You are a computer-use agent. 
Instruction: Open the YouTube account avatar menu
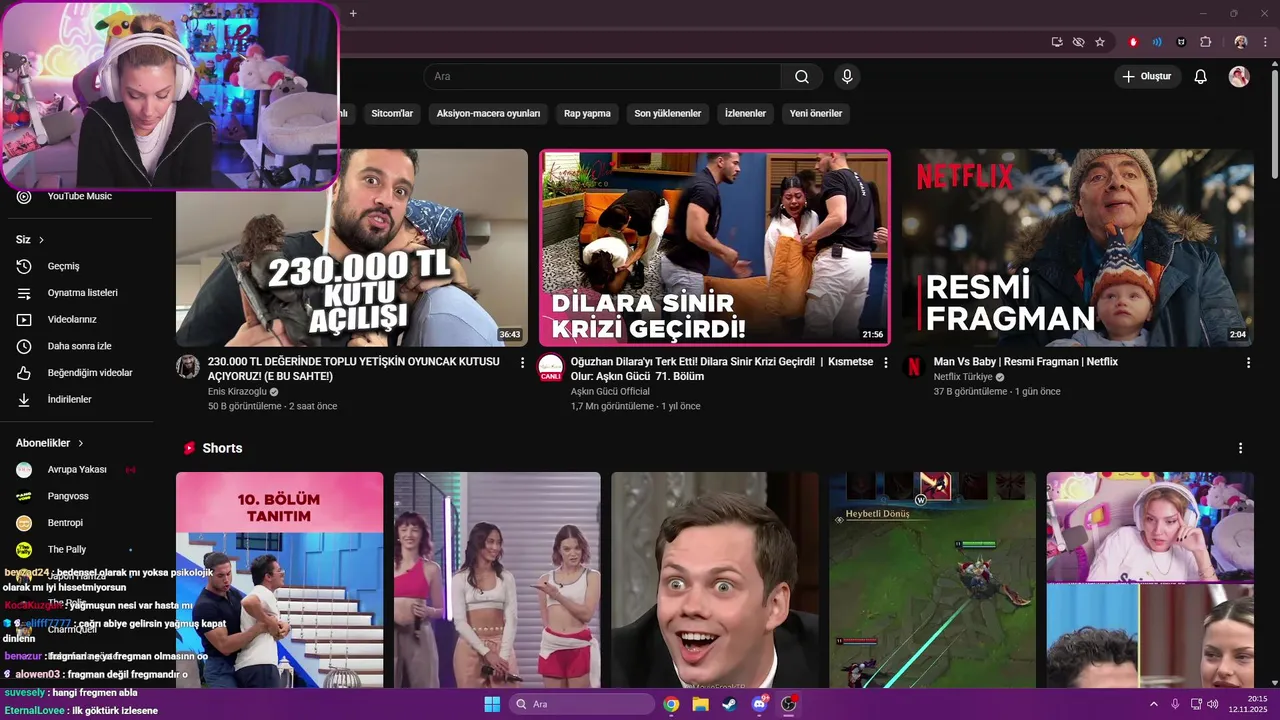1239,77
